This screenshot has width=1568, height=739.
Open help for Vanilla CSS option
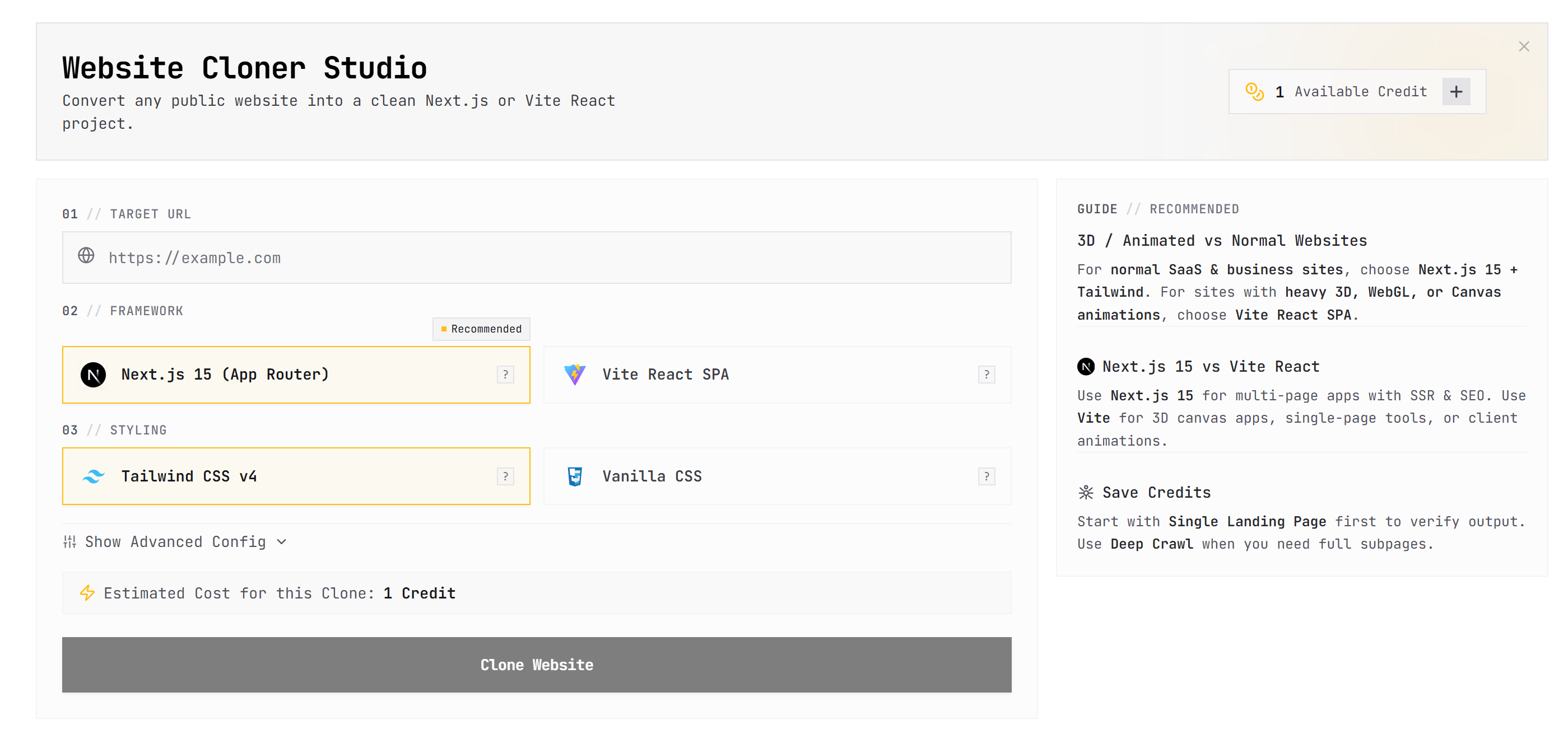tap(987, 476)
